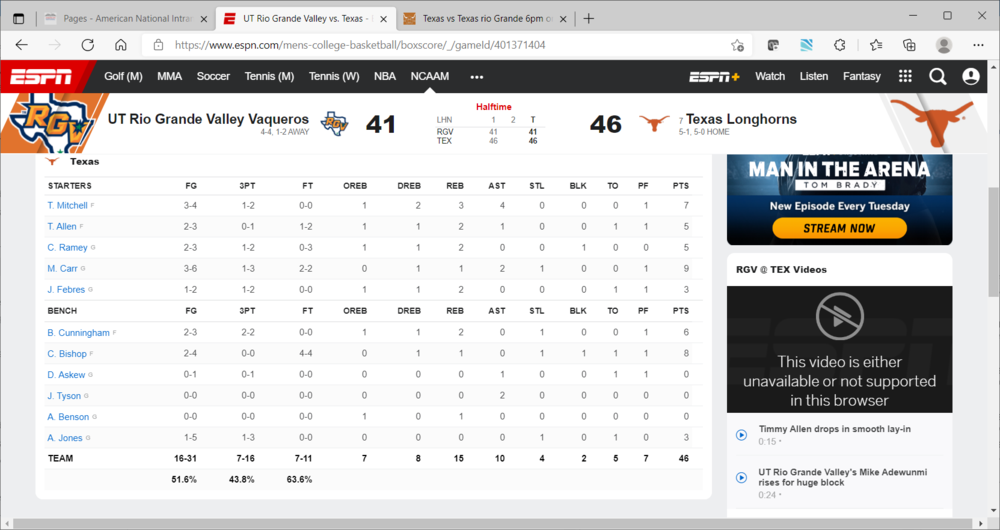
Task: Click the STREAM NOW button
Action: tap(839, 228)
